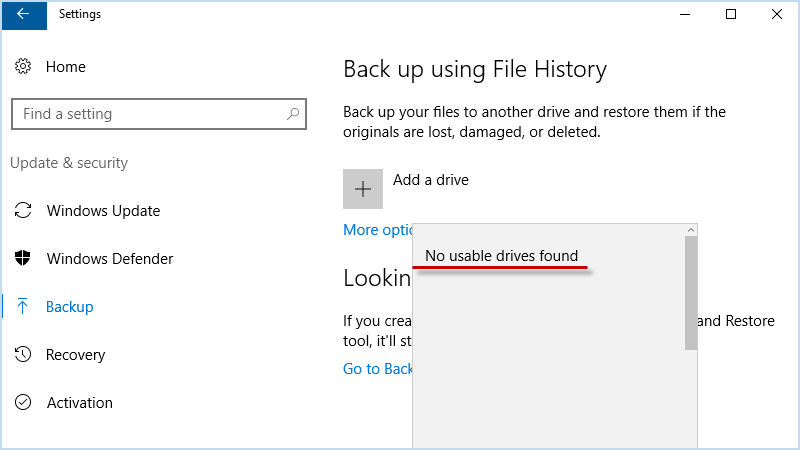800x450 pixels.
Task: Open Windows Update section
Action: tap(103, 211)
